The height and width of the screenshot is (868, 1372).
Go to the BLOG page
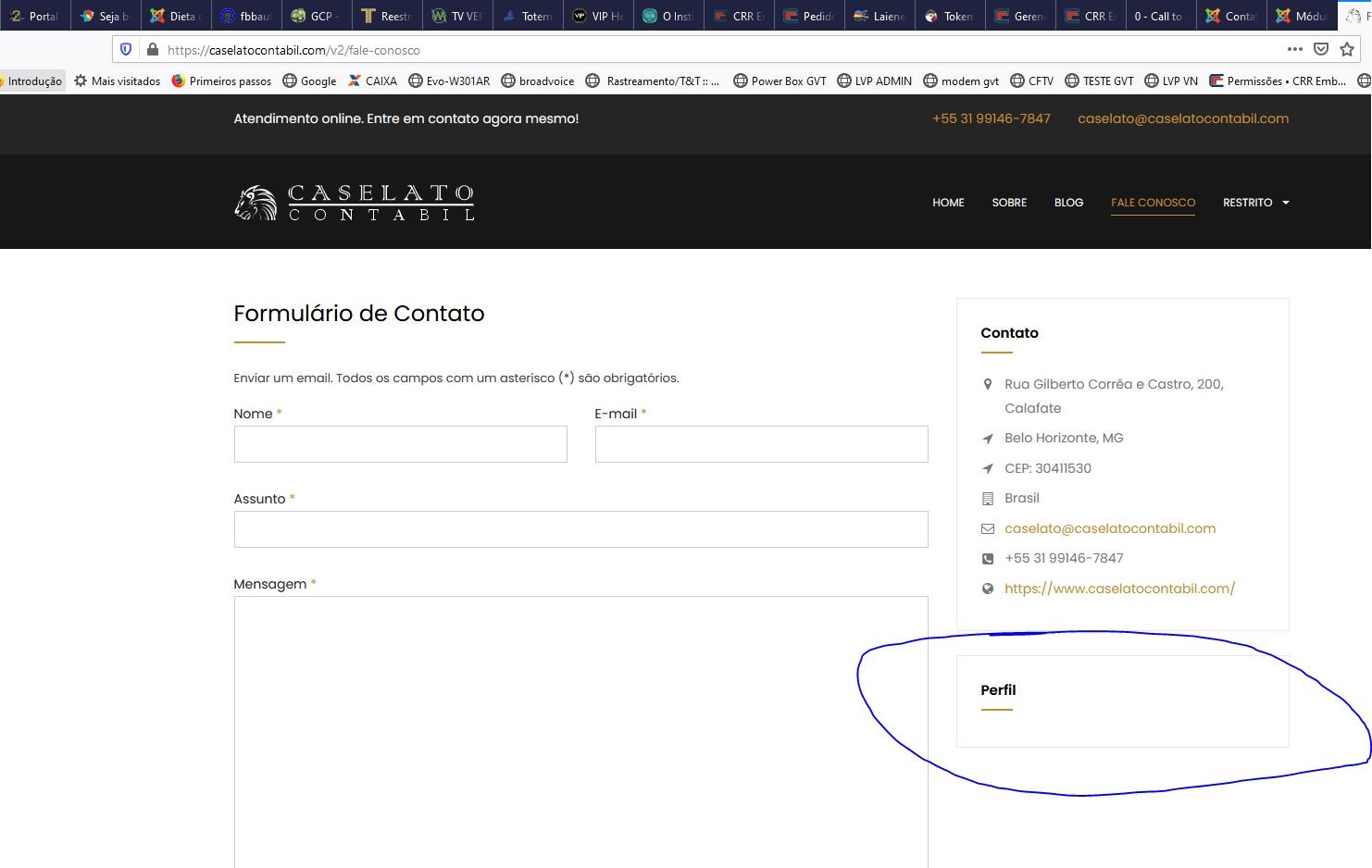[x=1068, y=203]
